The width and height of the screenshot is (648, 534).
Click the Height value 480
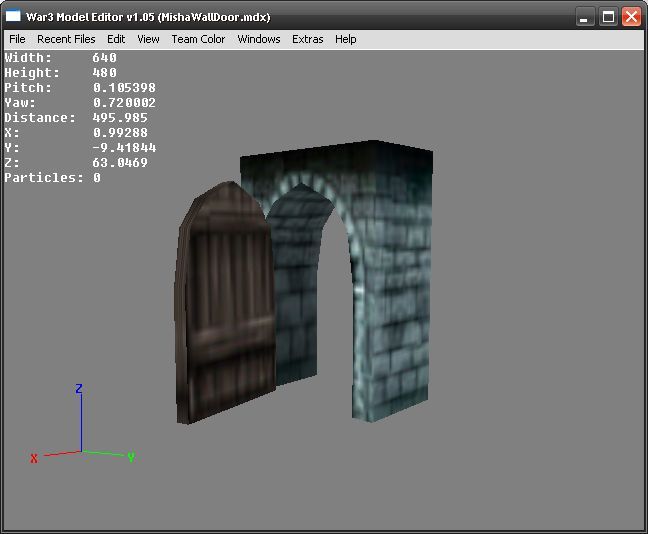[x=105, y=73]
